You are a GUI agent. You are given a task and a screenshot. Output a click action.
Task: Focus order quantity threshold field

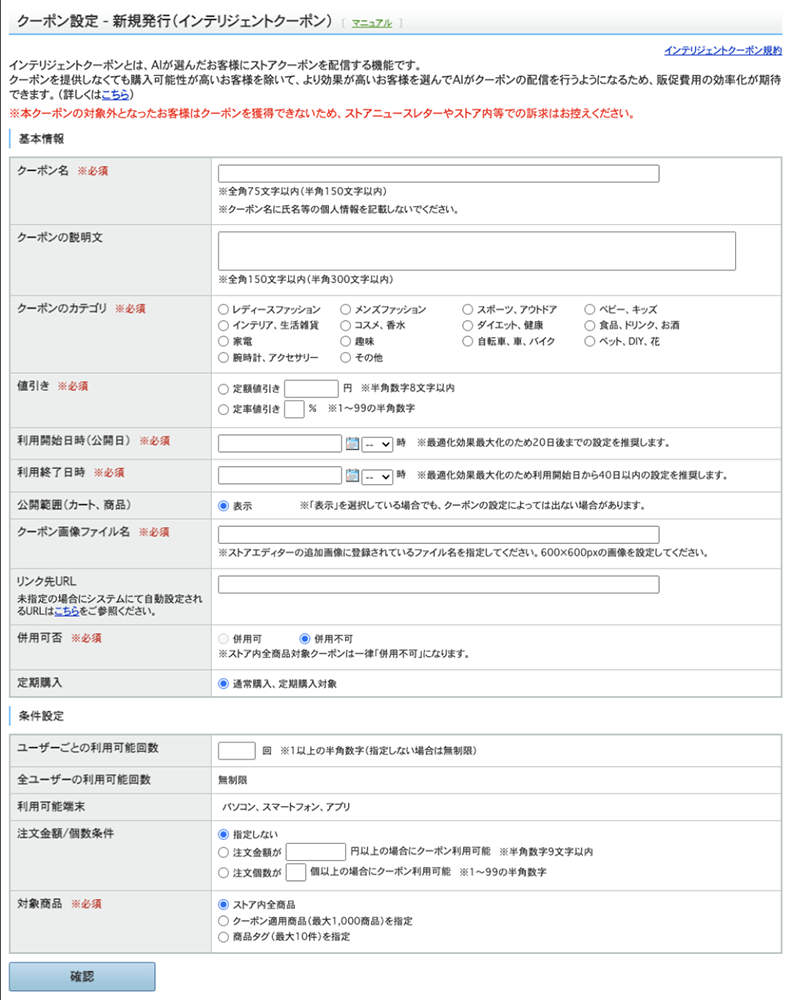click(x=296, y=872)
